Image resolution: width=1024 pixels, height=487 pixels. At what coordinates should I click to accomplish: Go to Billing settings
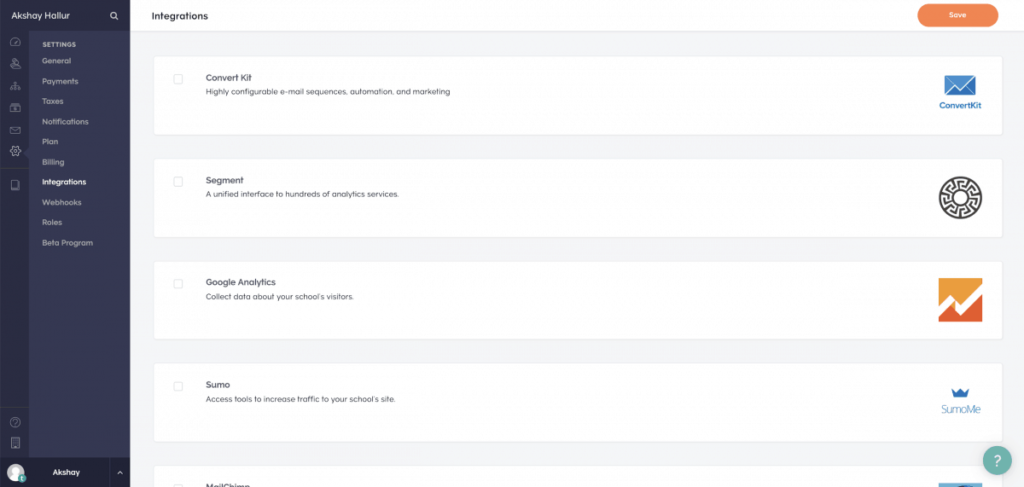click(53, 162)
